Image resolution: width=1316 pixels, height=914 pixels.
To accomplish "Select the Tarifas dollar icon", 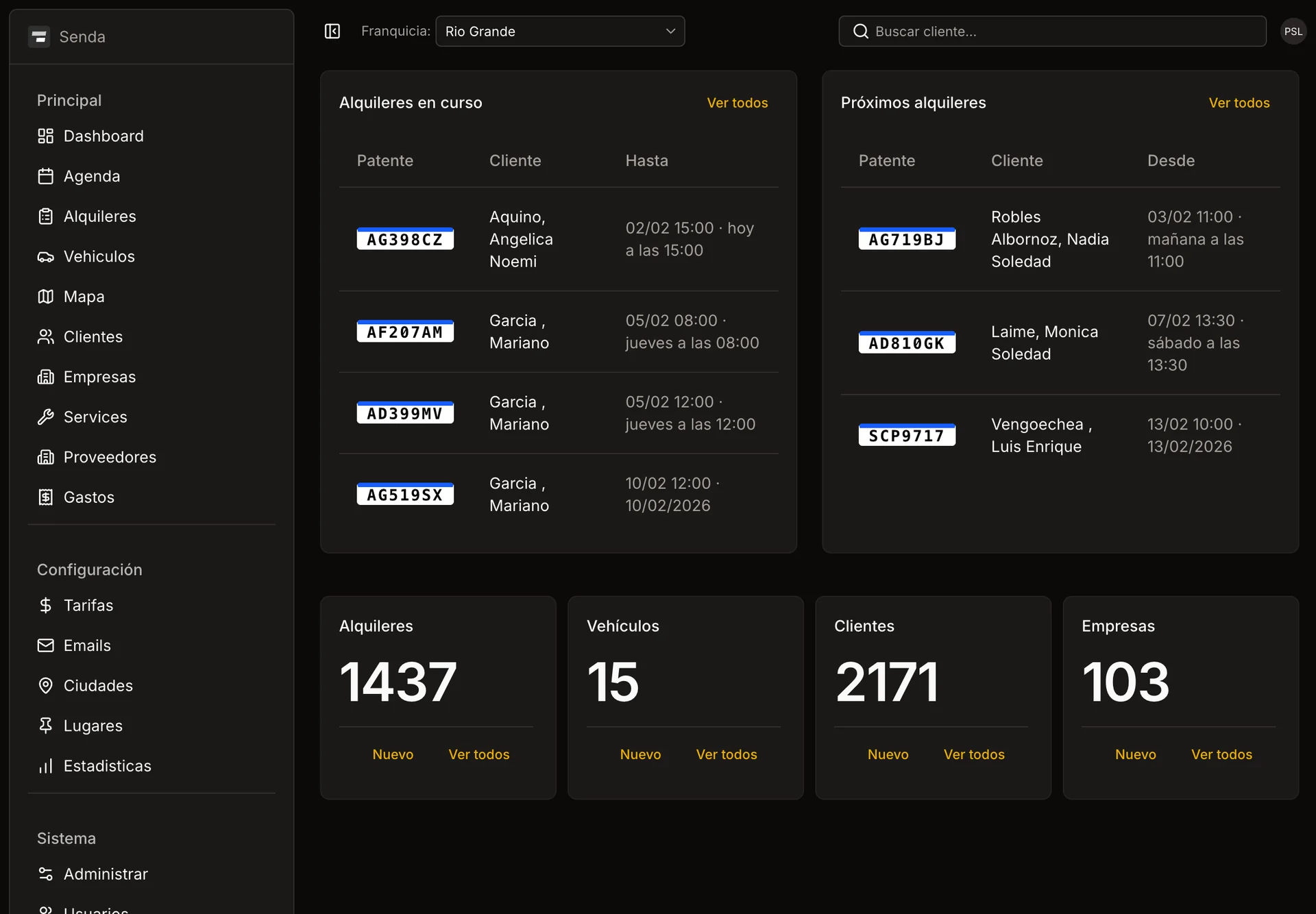I will [46, 605].
